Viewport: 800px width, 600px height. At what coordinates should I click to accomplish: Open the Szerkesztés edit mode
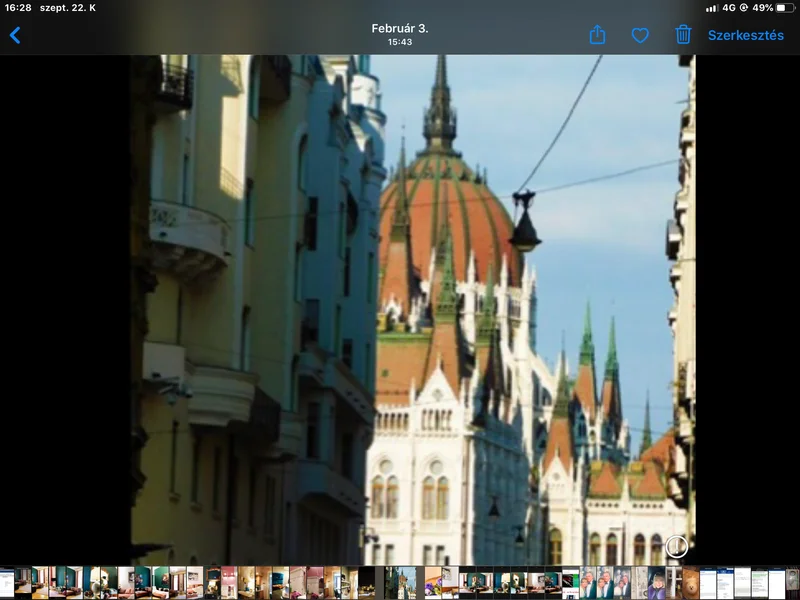[745, 35]
